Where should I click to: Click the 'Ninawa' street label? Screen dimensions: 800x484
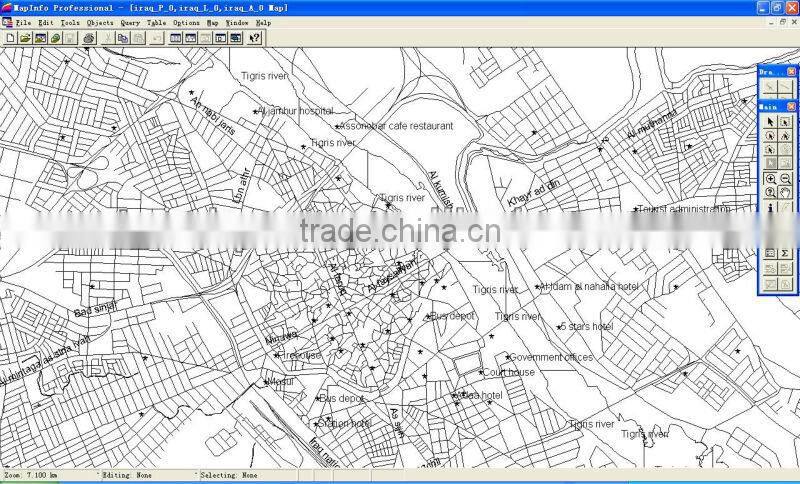(281, 337)
